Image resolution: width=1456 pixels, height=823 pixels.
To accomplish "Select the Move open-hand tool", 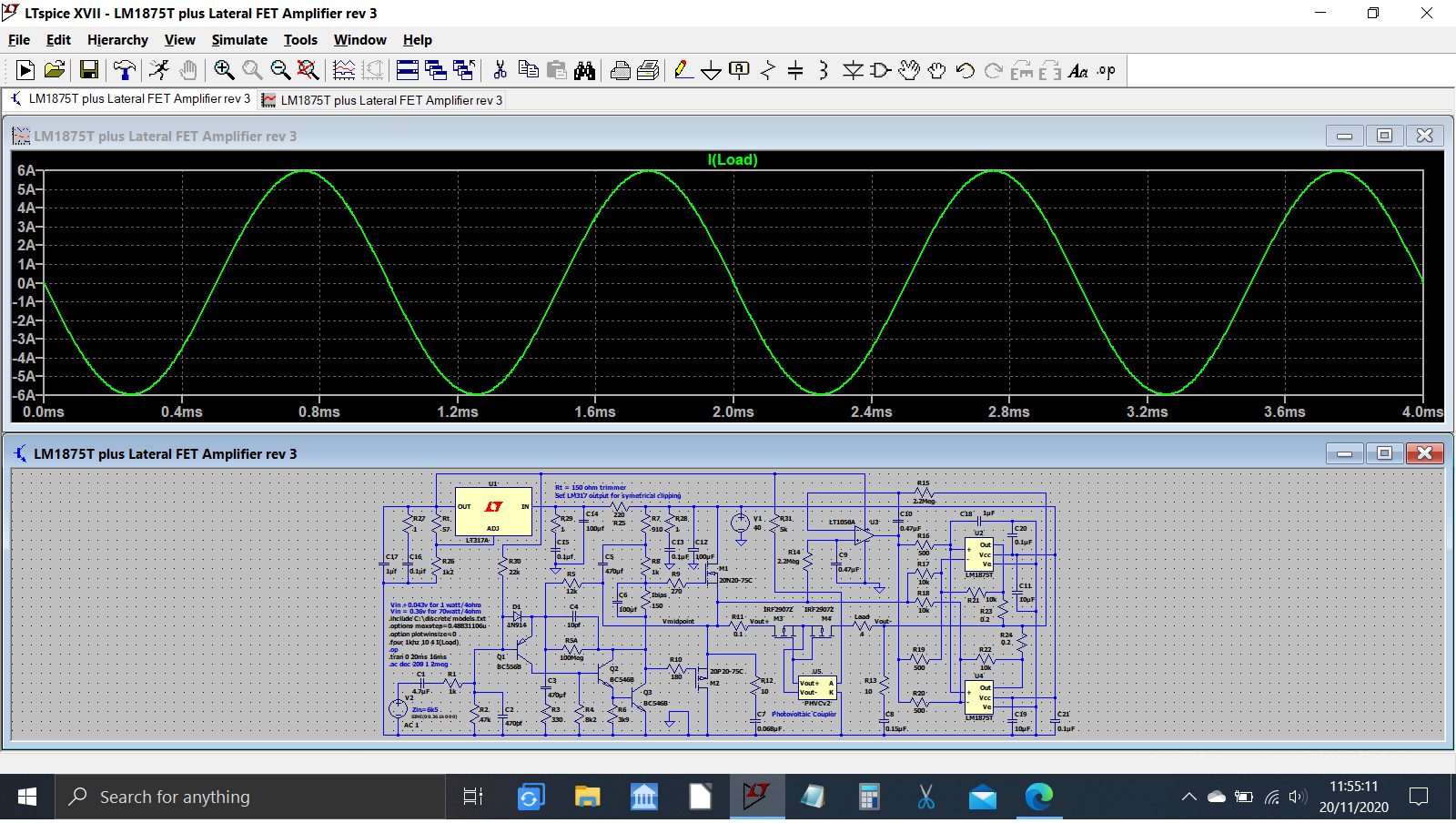I will pos(909,70).
